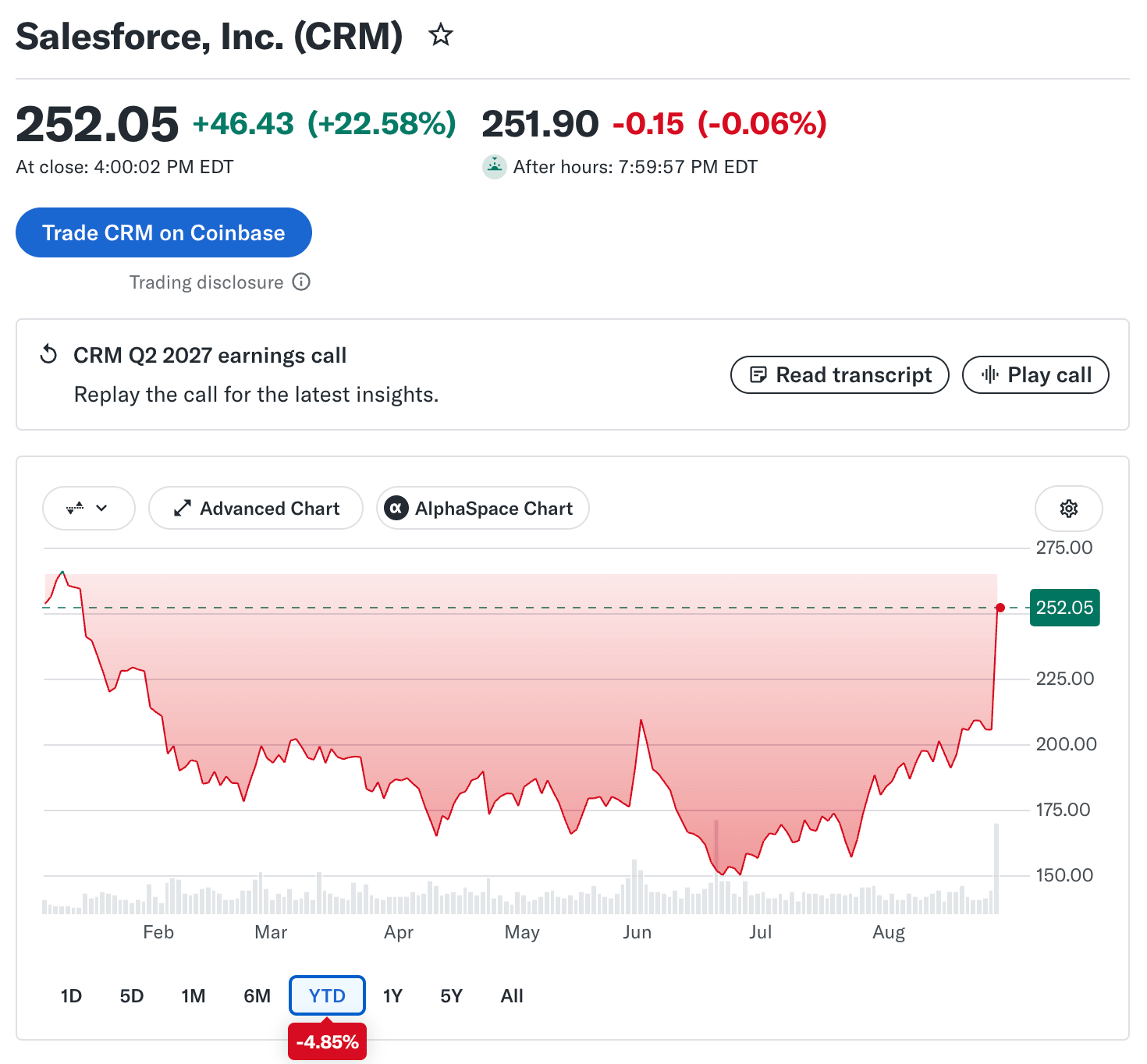Image resolution: width=1147 pixels, height=1064 pixels.
Task: Click the 275.00 y-axis label
Action: pos(1064,548)
